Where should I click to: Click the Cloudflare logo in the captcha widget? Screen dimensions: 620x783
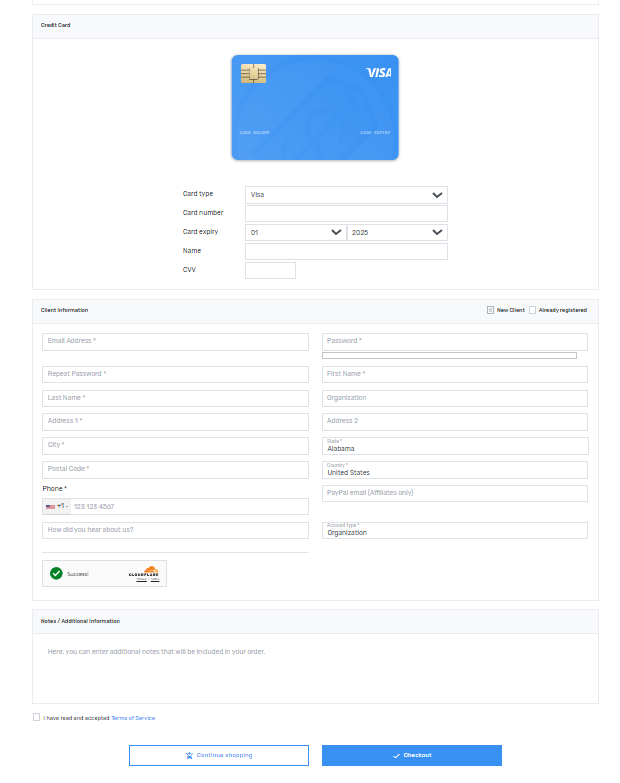(x=144, y=573)
